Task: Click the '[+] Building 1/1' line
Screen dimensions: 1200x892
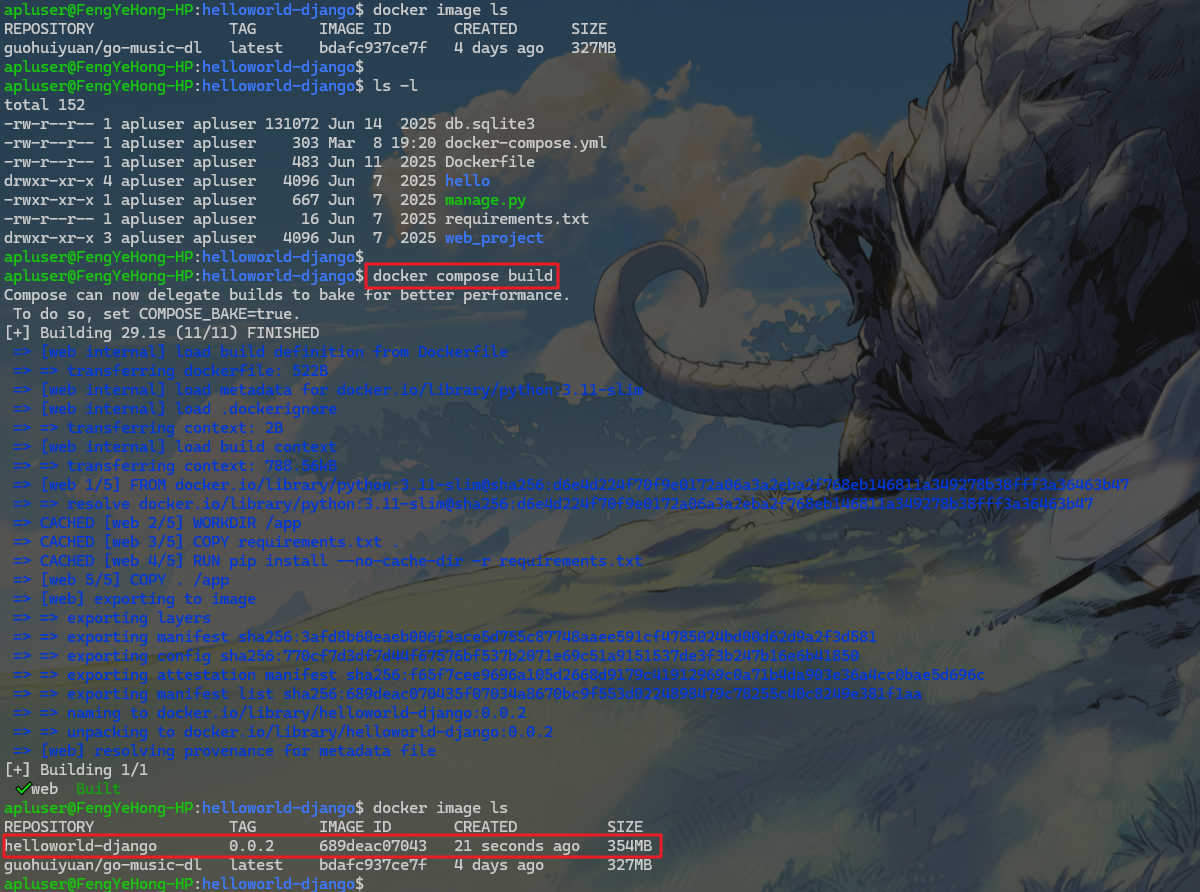Action: coord(76,770)
